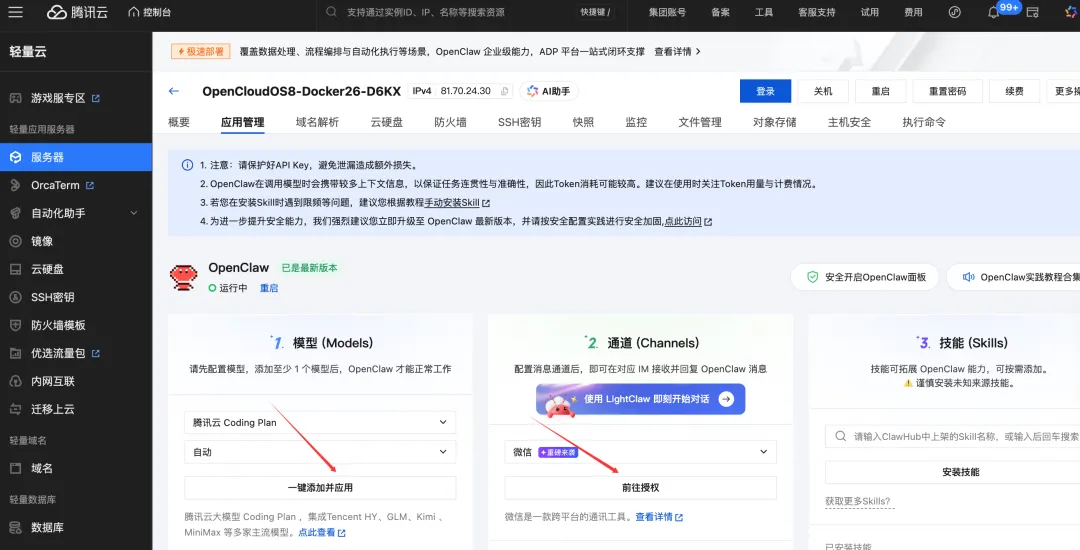Switch to the 对象存储 tab
Image resolution: width=1080 pixels, height=550 pixels.
[x=775, y=122]
